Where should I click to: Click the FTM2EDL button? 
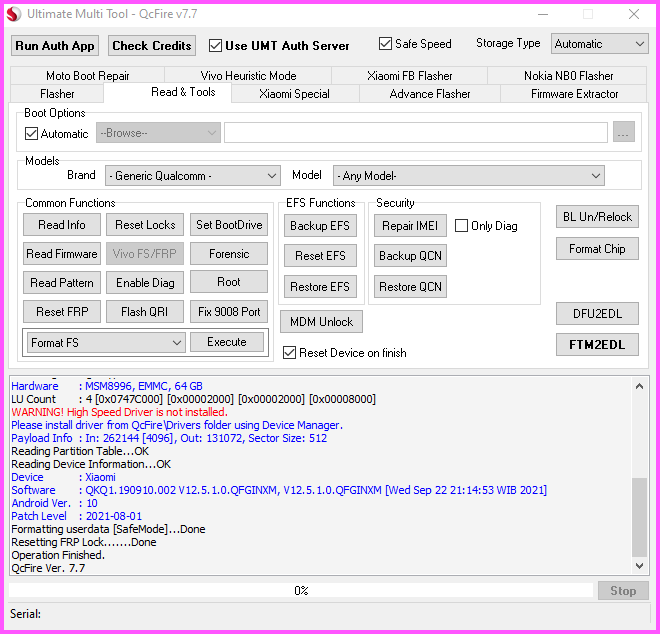tap(597, 345)
